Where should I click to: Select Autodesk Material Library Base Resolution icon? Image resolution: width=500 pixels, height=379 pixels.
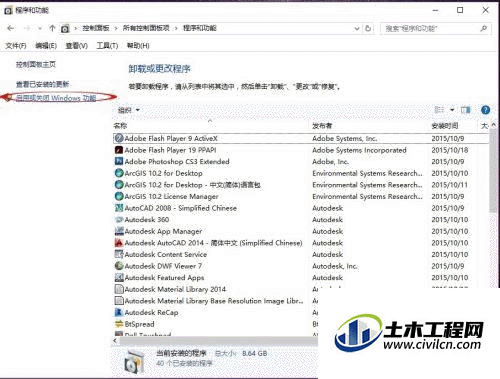(119, 301)
